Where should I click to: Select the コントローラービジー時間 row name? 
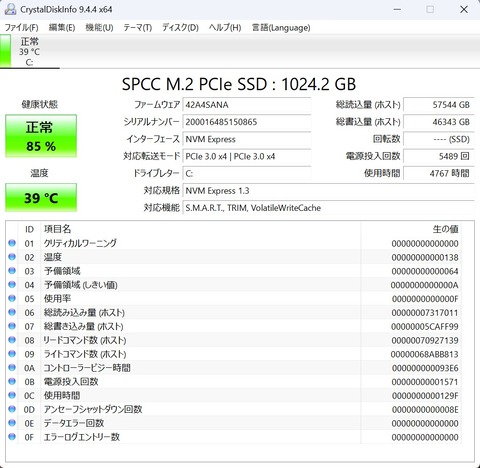pos(87,368)
